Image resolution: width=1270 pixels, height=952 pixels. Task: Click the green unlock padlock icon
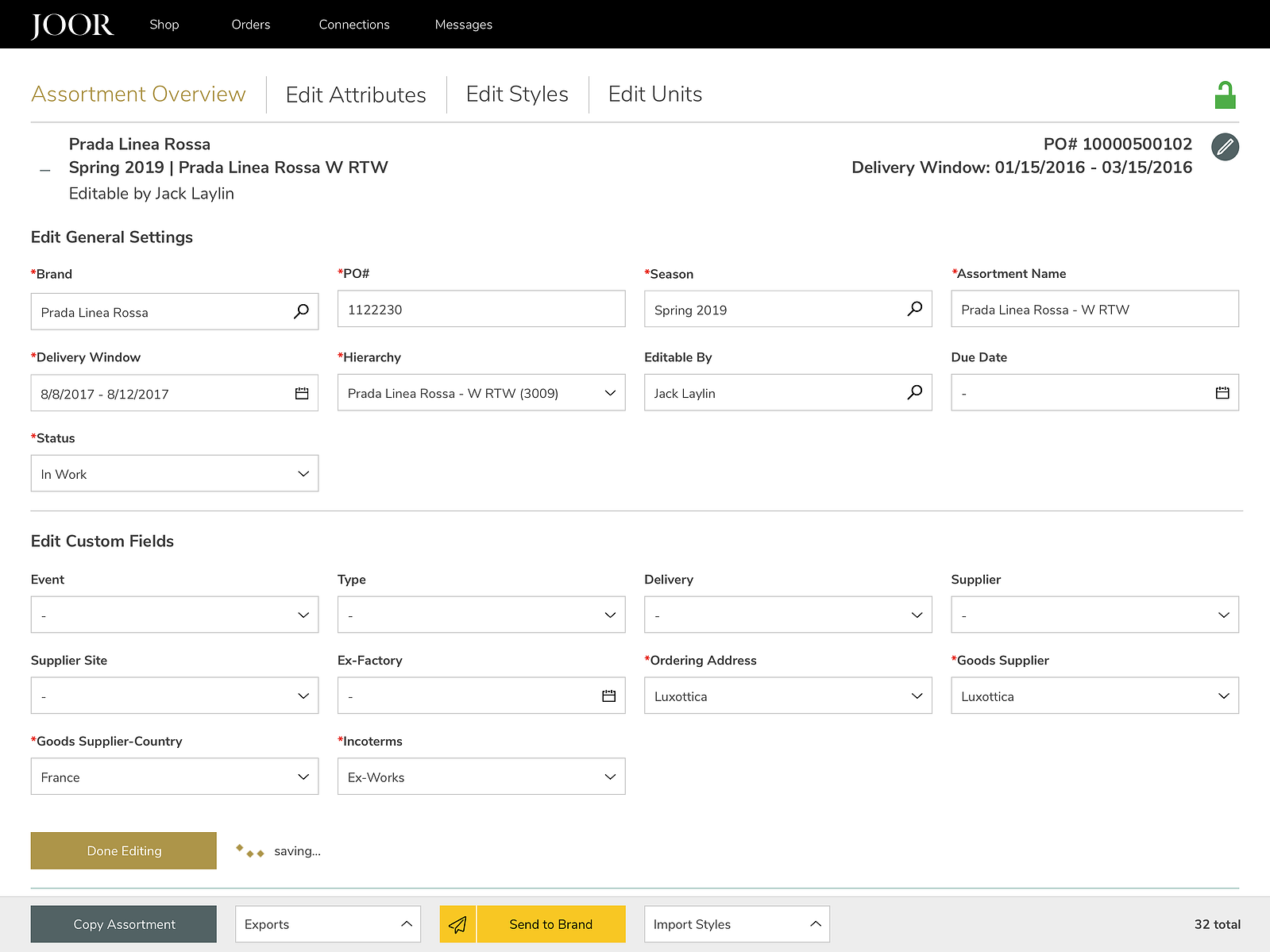tap(1225, 95)
